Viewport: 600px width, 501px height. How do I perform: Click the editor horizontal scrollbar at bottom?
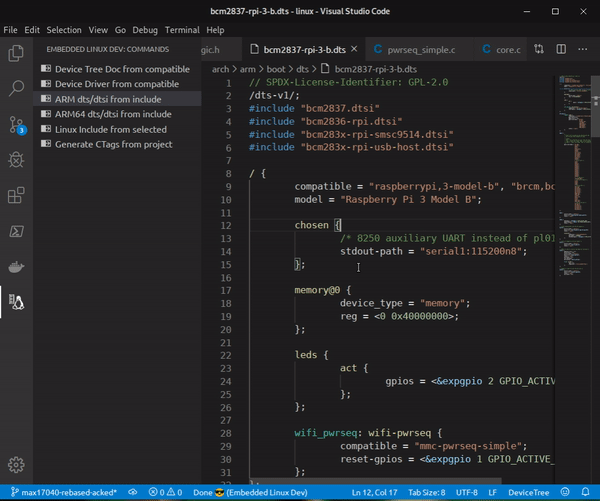(x=375, y=481)
